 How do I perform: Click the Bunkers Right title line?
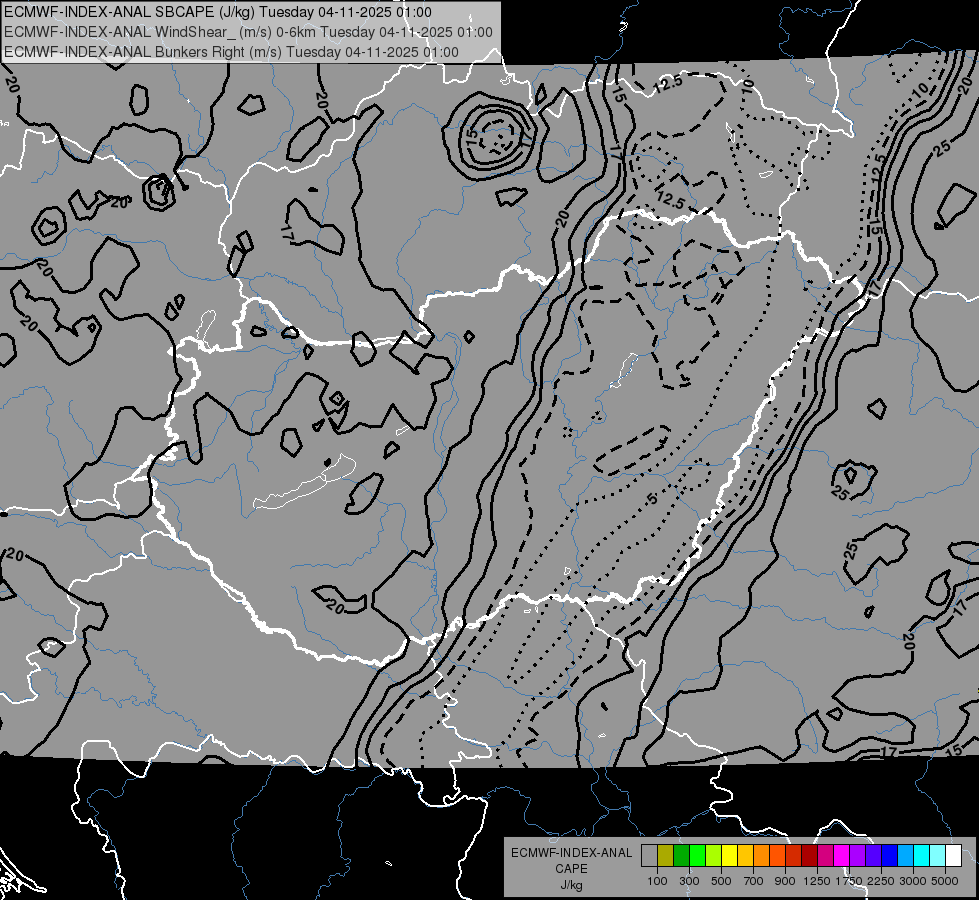click(231, 52)
